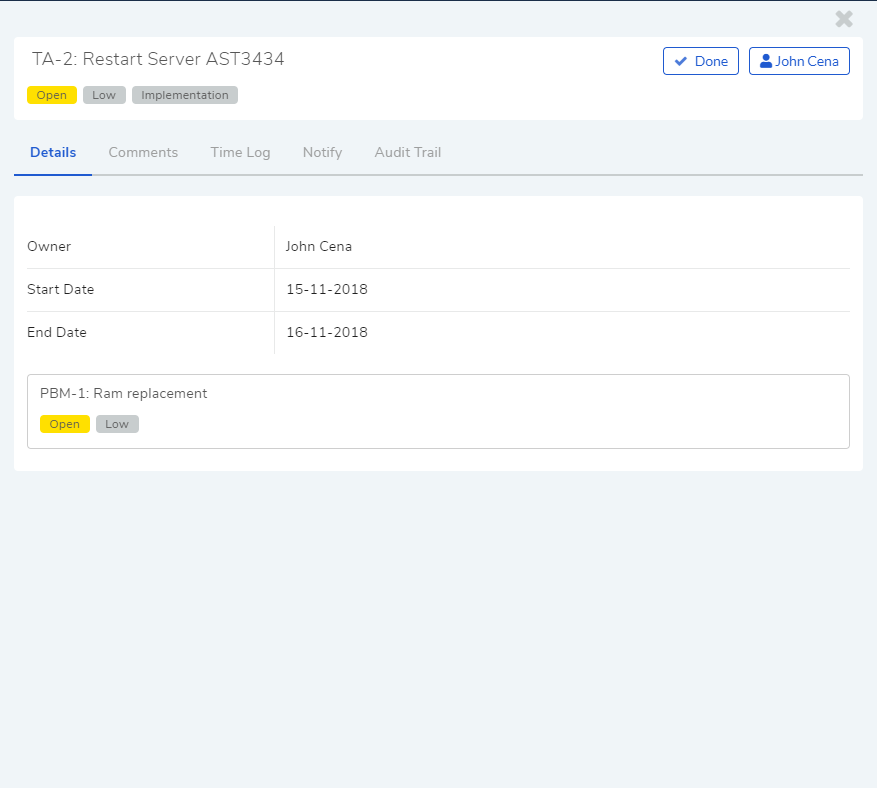877x788 pixels.
Task: Click the Low badge on PBM-1 card
Action: click(117, 424)
